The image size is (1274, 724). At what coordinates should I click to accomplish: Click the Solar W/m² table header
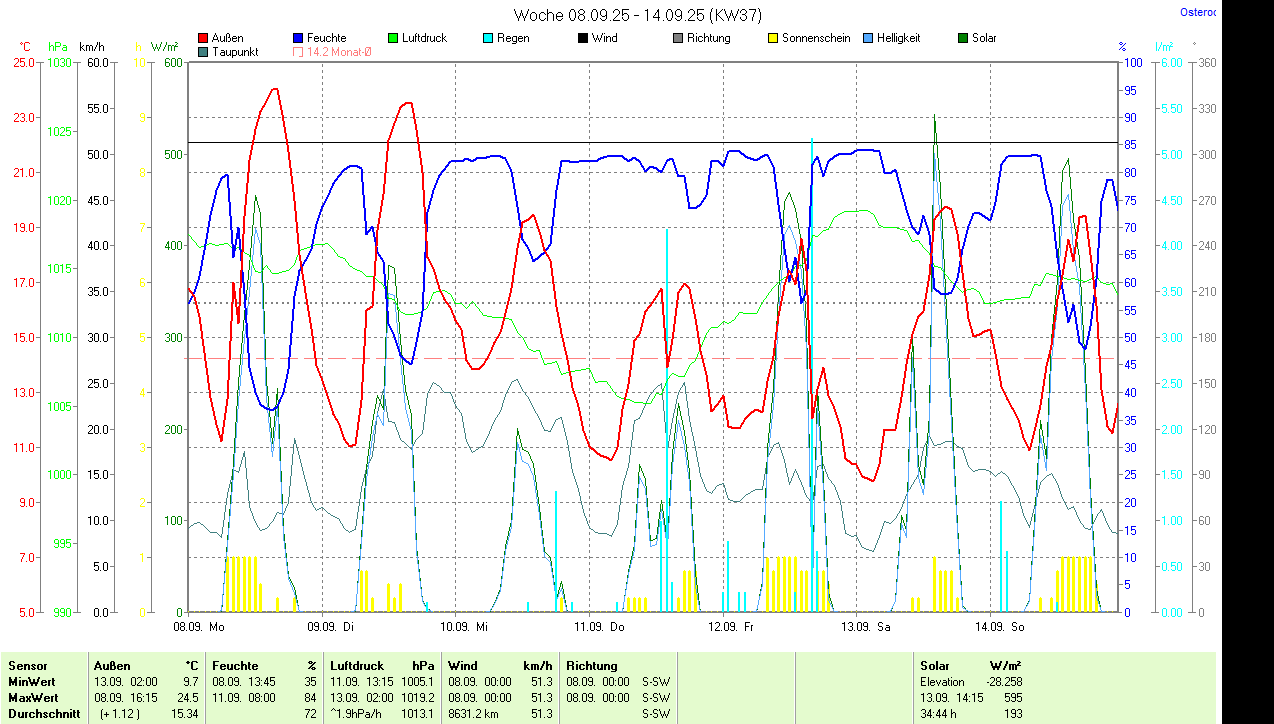(x=970, y=665)
